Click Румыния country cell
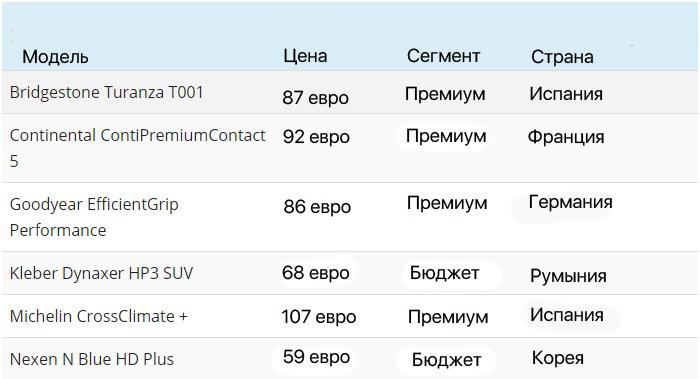The image size is (700, 379). pyautogui.click(x=568, y=276)
